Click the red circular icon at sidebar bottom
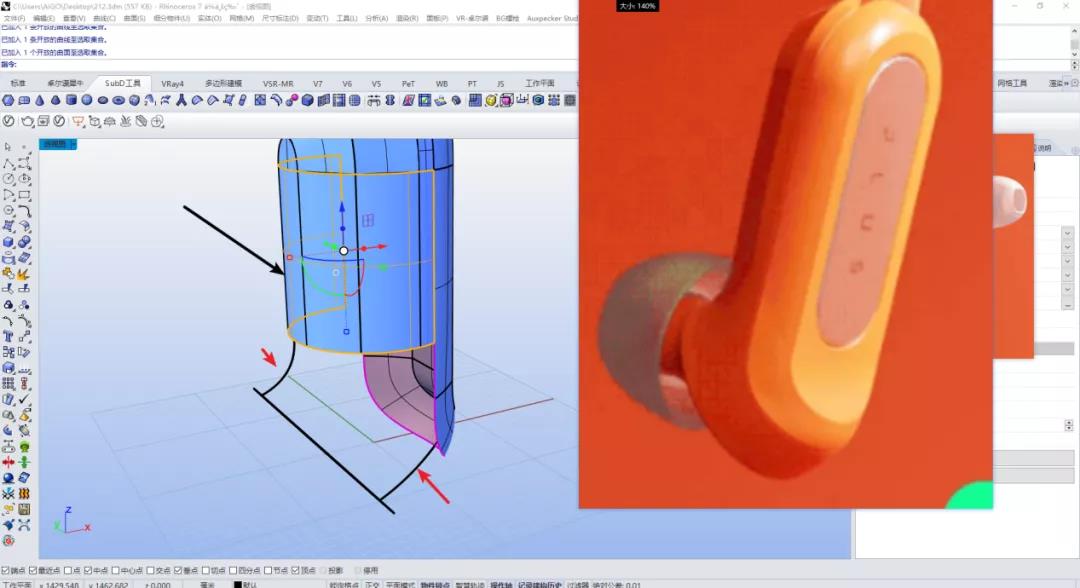 pos(8,541)
